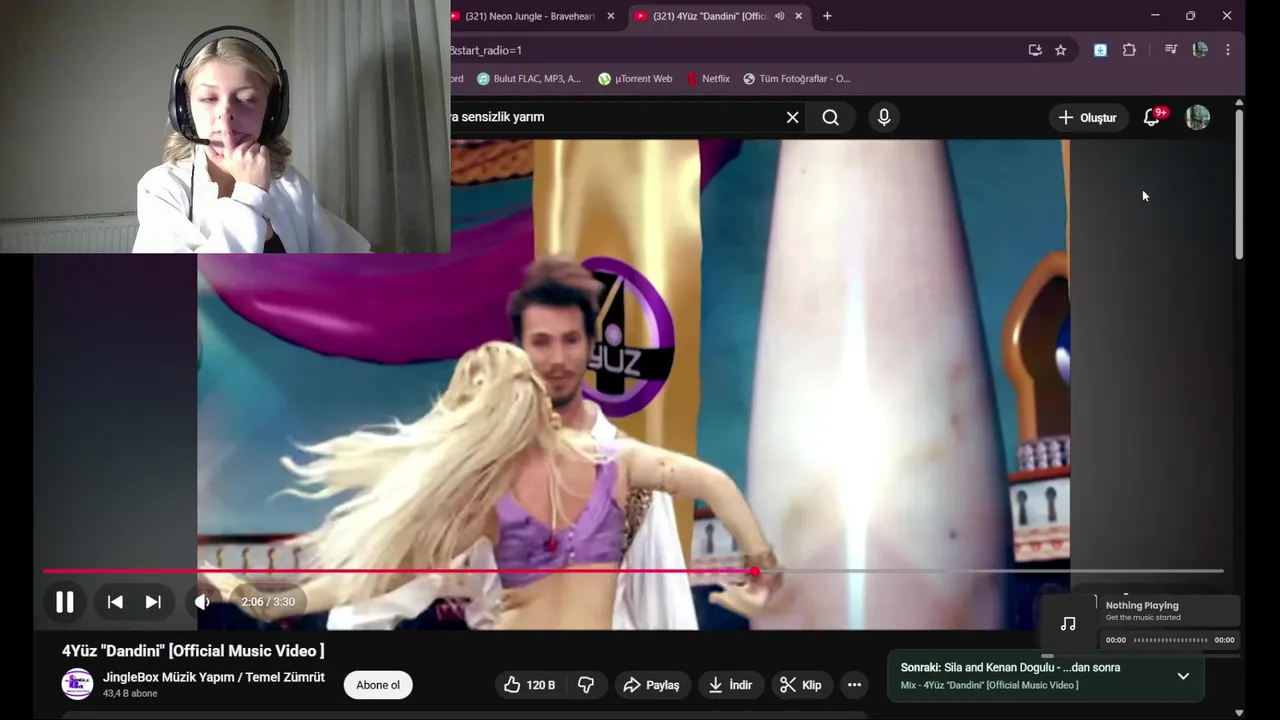Click the 43,4 B abone subscriber count
1280x720 pixels.
[130, 694]
